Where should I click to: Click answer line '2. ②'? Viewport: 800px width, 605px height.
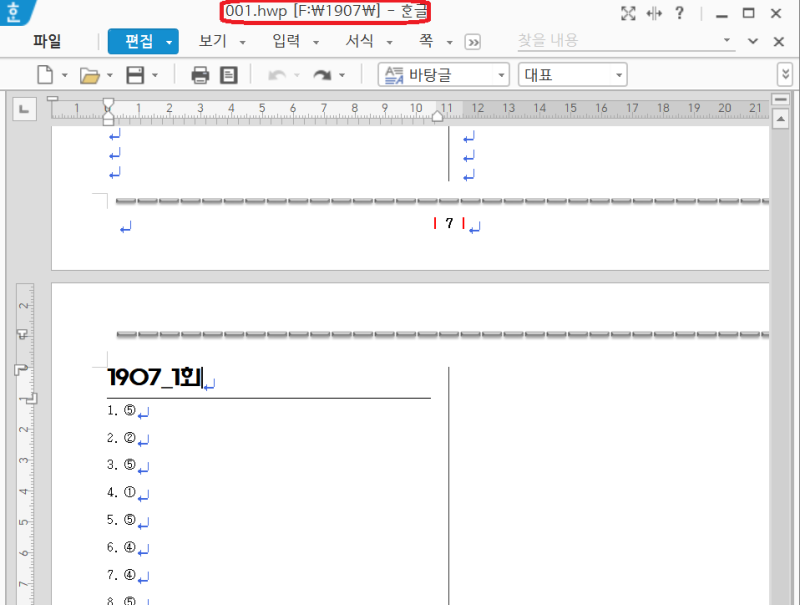121,438
